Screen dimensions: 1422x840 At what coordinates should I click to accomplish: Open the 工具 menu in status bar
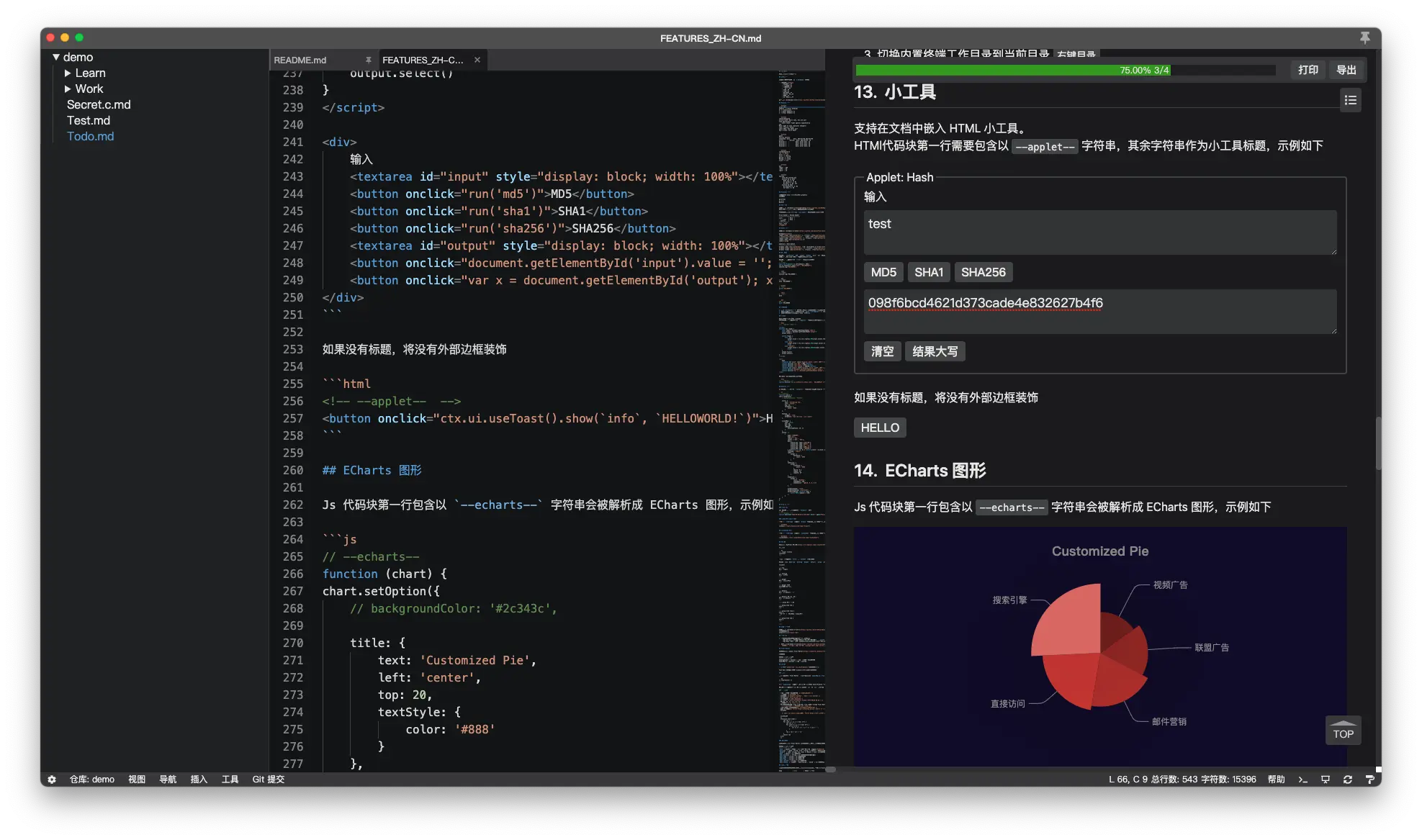(x=230, y=779)
